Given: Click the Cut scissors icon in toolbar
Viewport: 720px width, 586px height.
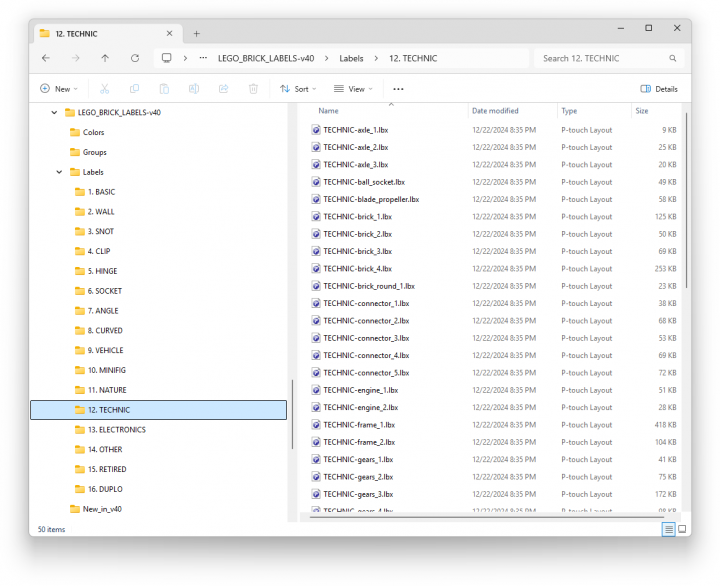Looking at the screenshot, I should (x=104, y=89).
